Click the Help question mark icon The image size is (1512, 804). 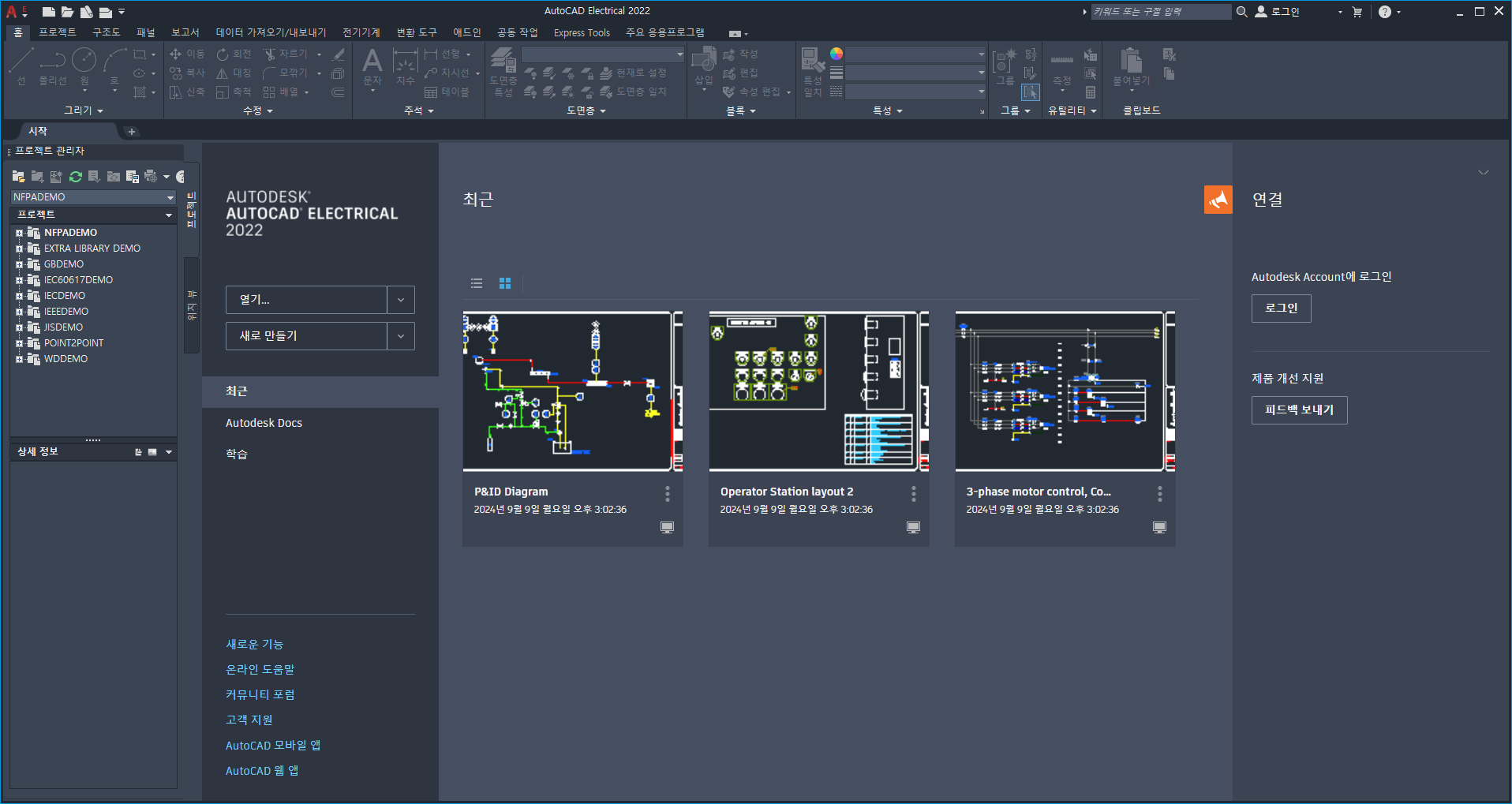pos(1384,12)
